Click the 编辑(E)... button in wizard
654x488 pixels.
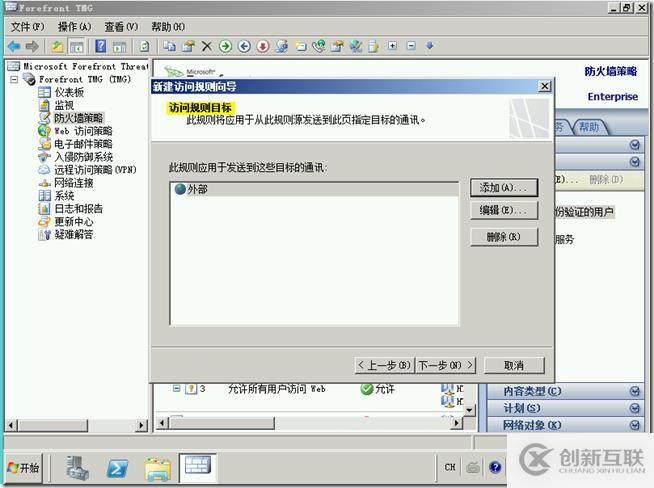[x=504, y=210]
